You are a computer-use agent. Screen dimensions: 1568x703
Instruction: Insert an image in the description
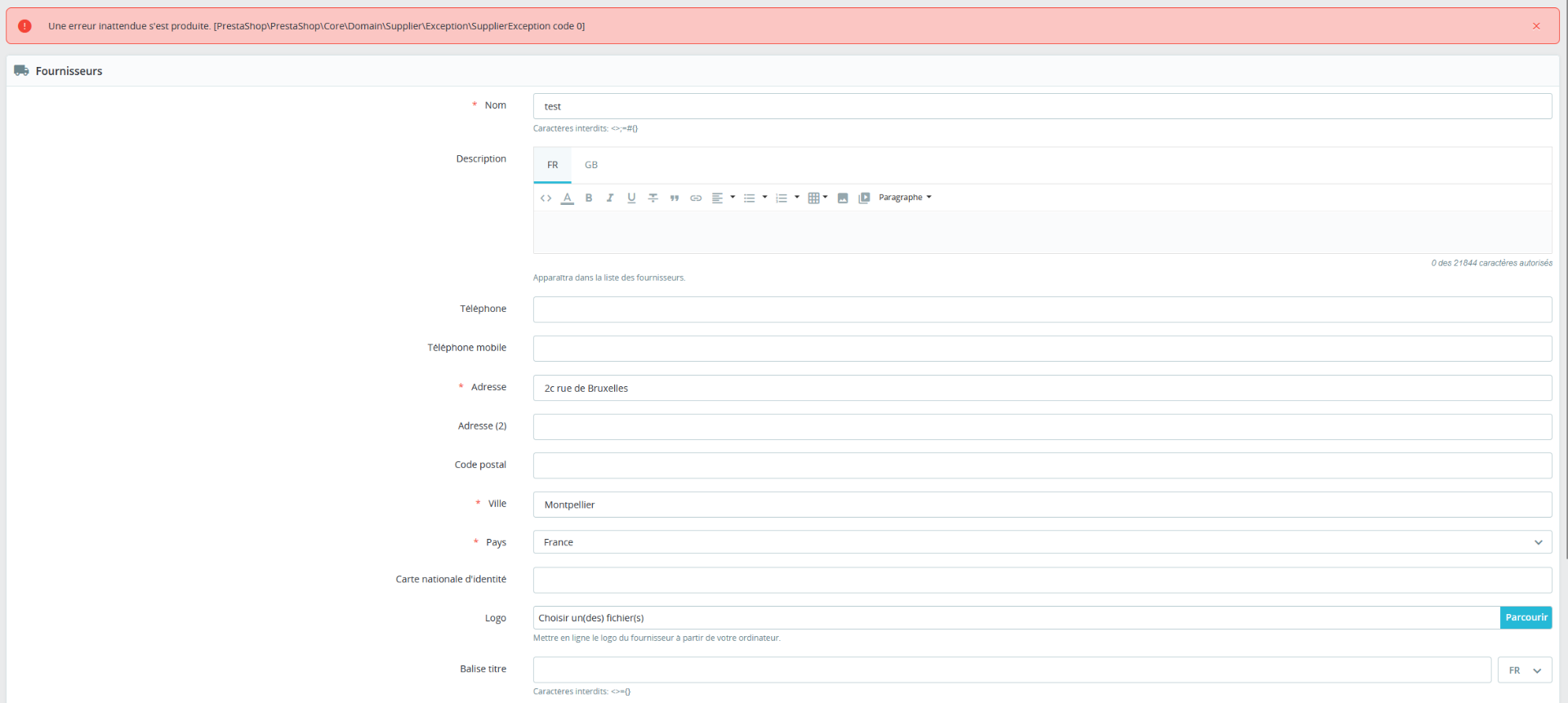click(x=843, y=198)
